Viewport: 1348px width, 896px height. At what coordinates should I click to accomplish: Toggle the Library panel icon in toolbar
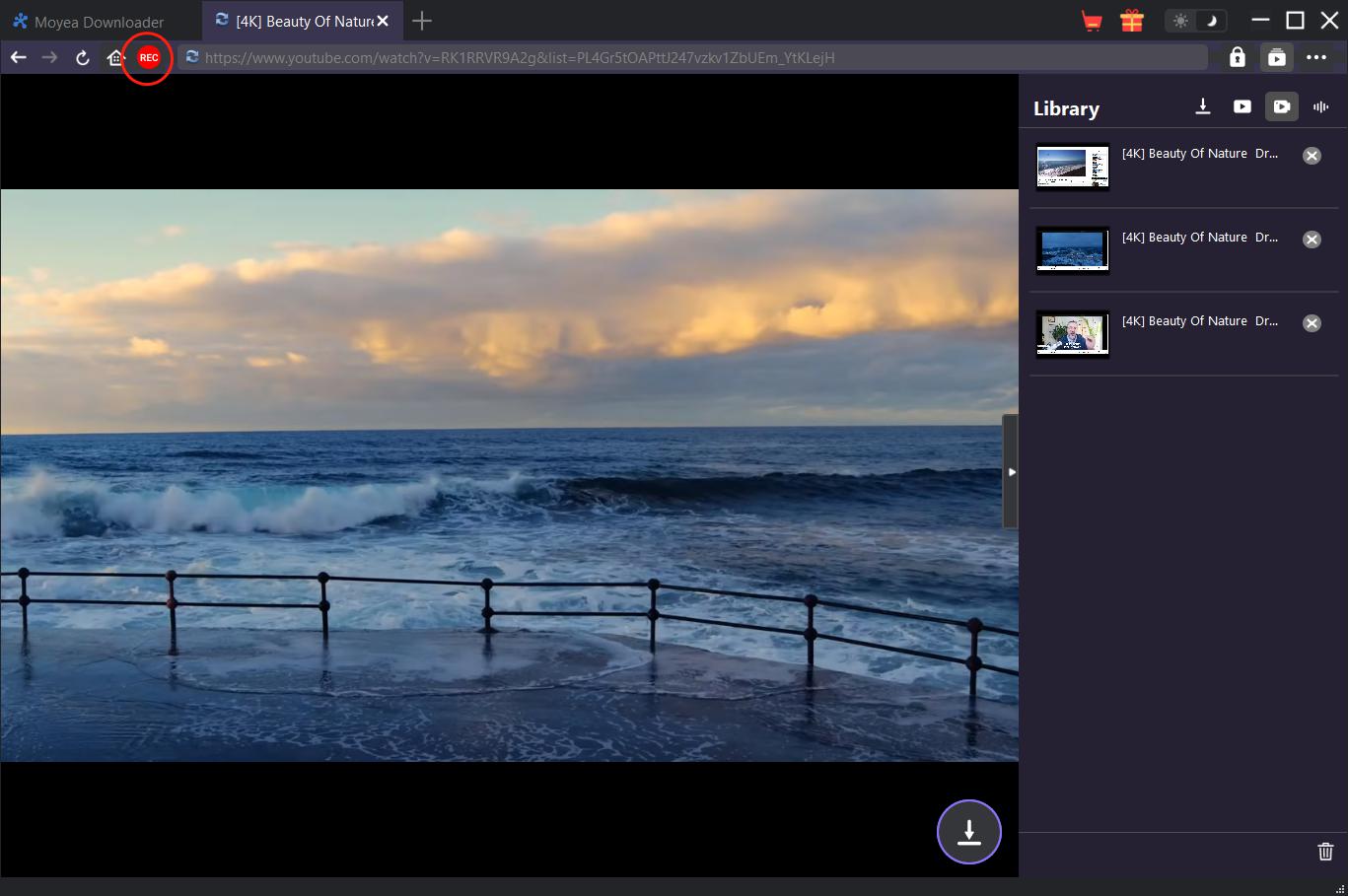[1276, 58]
